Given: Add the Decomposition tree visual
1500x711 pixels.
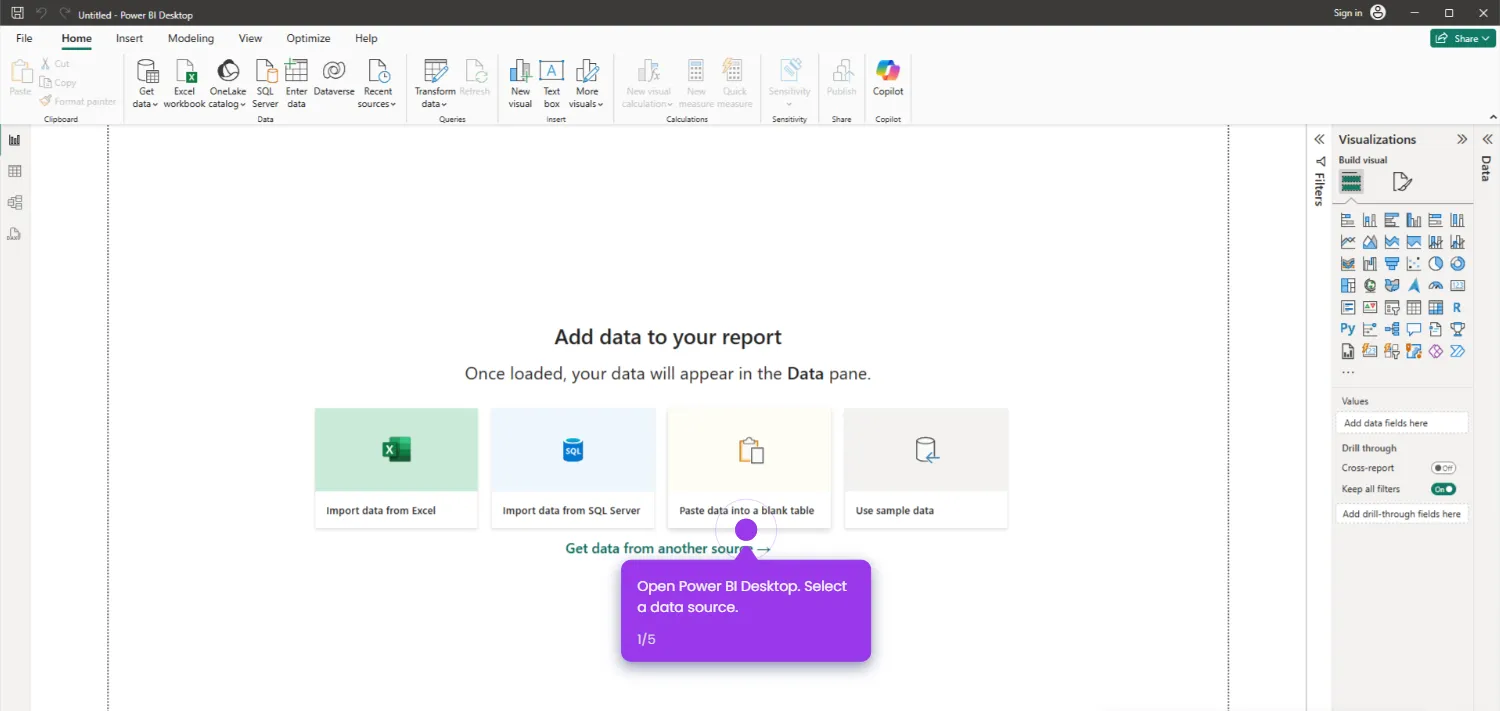Looking at the screenshot, I should point(1392,329).
